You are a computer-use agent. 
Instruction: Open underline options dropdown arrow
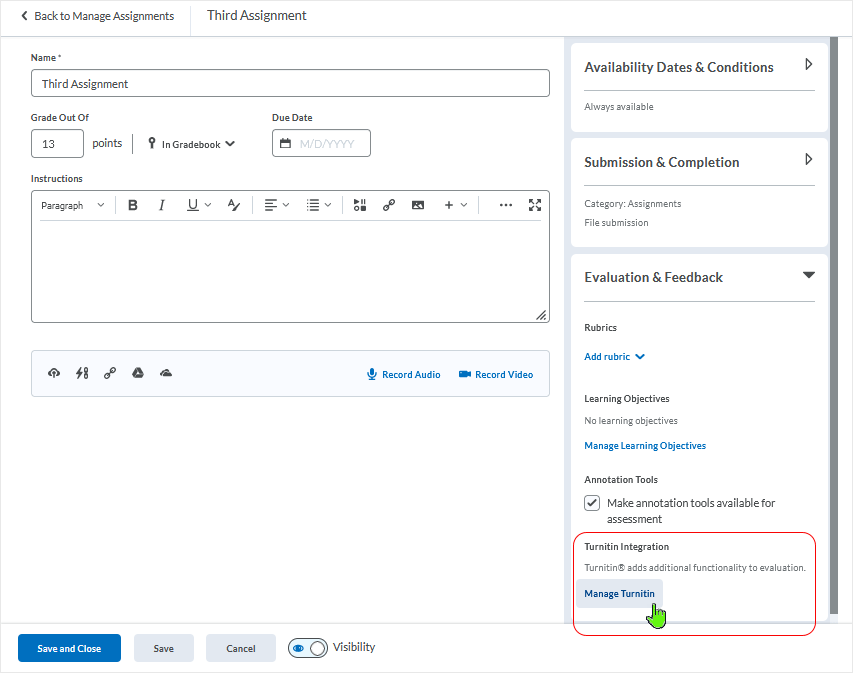click(x=208, y=205)
